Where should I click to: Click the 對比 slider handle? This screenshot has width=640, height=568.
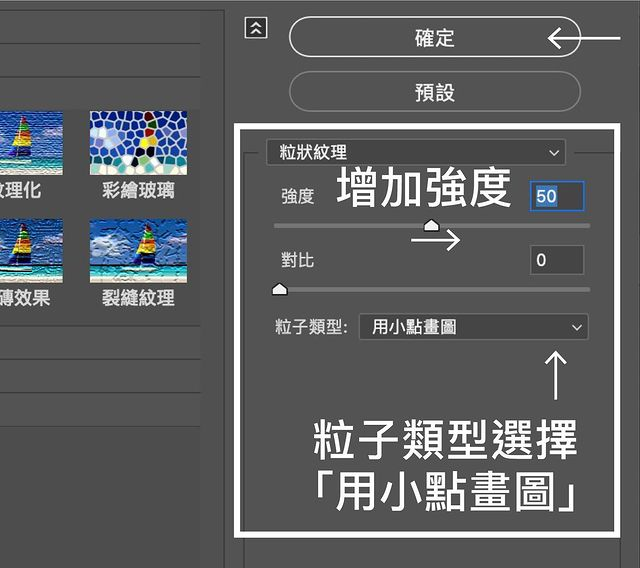coord(280,289)
